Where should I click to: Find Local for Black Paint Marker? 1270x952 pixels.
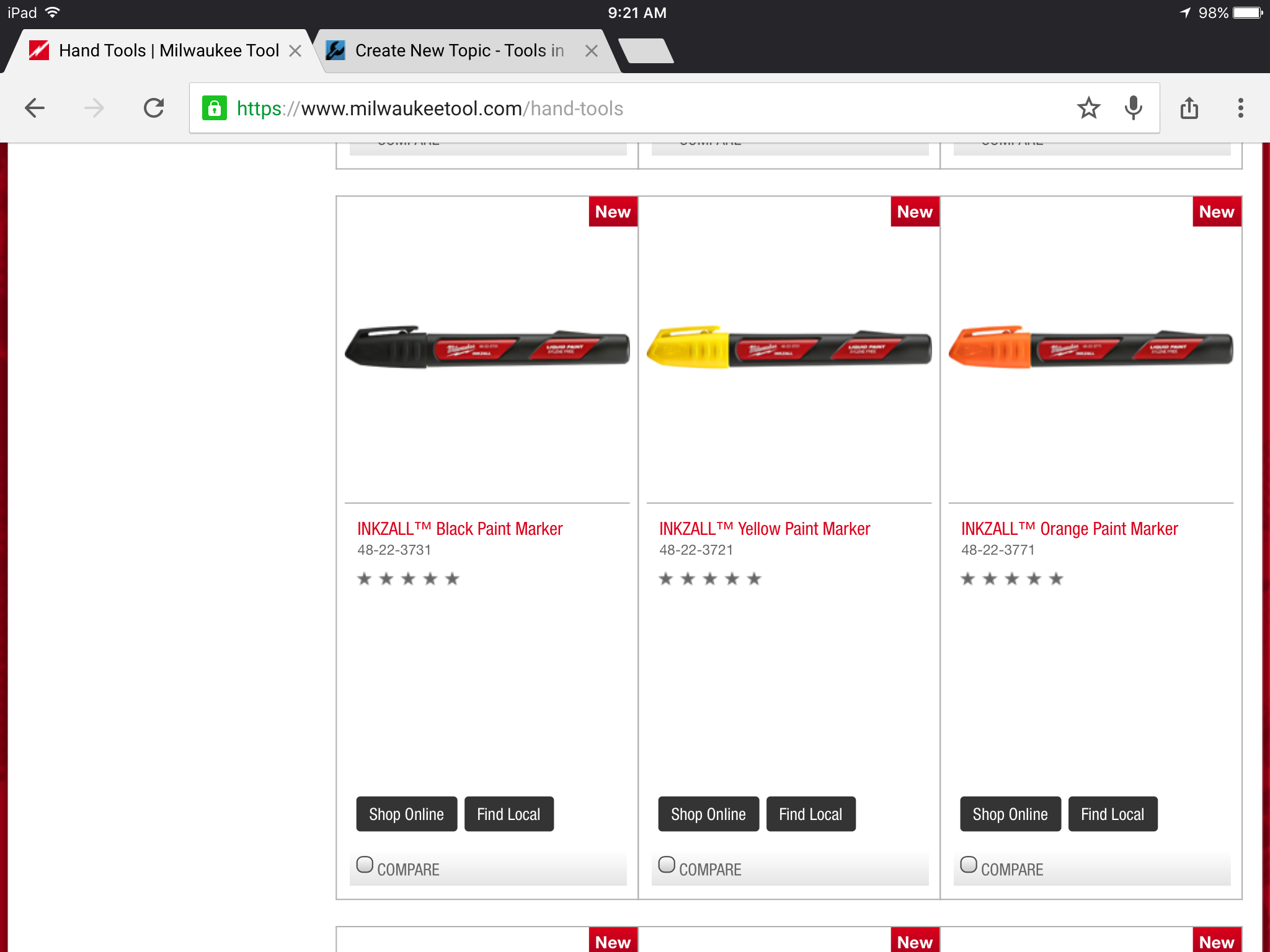pos(508,814)
